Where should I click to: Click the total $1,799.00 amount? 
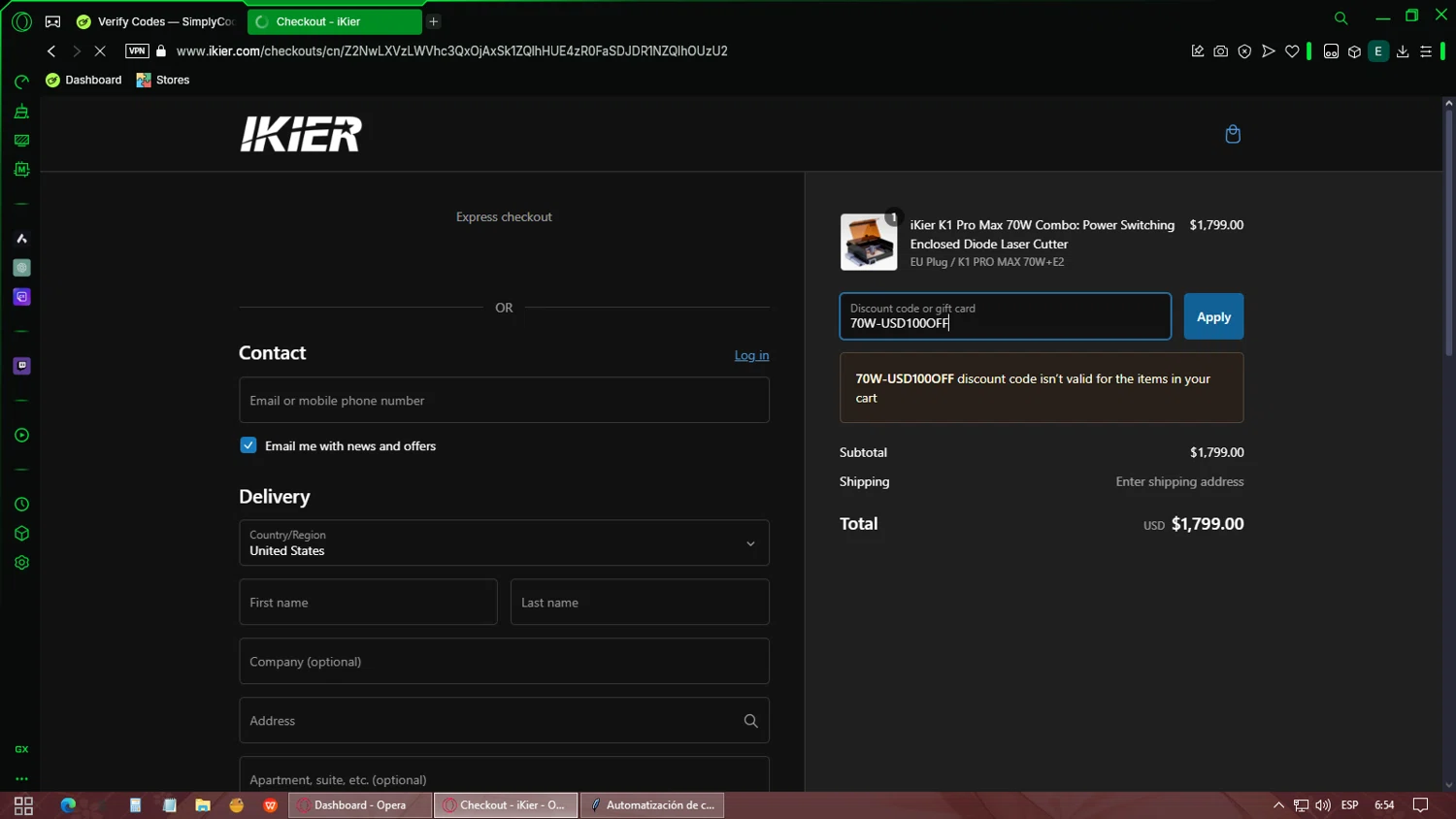tap(1208, 524)
